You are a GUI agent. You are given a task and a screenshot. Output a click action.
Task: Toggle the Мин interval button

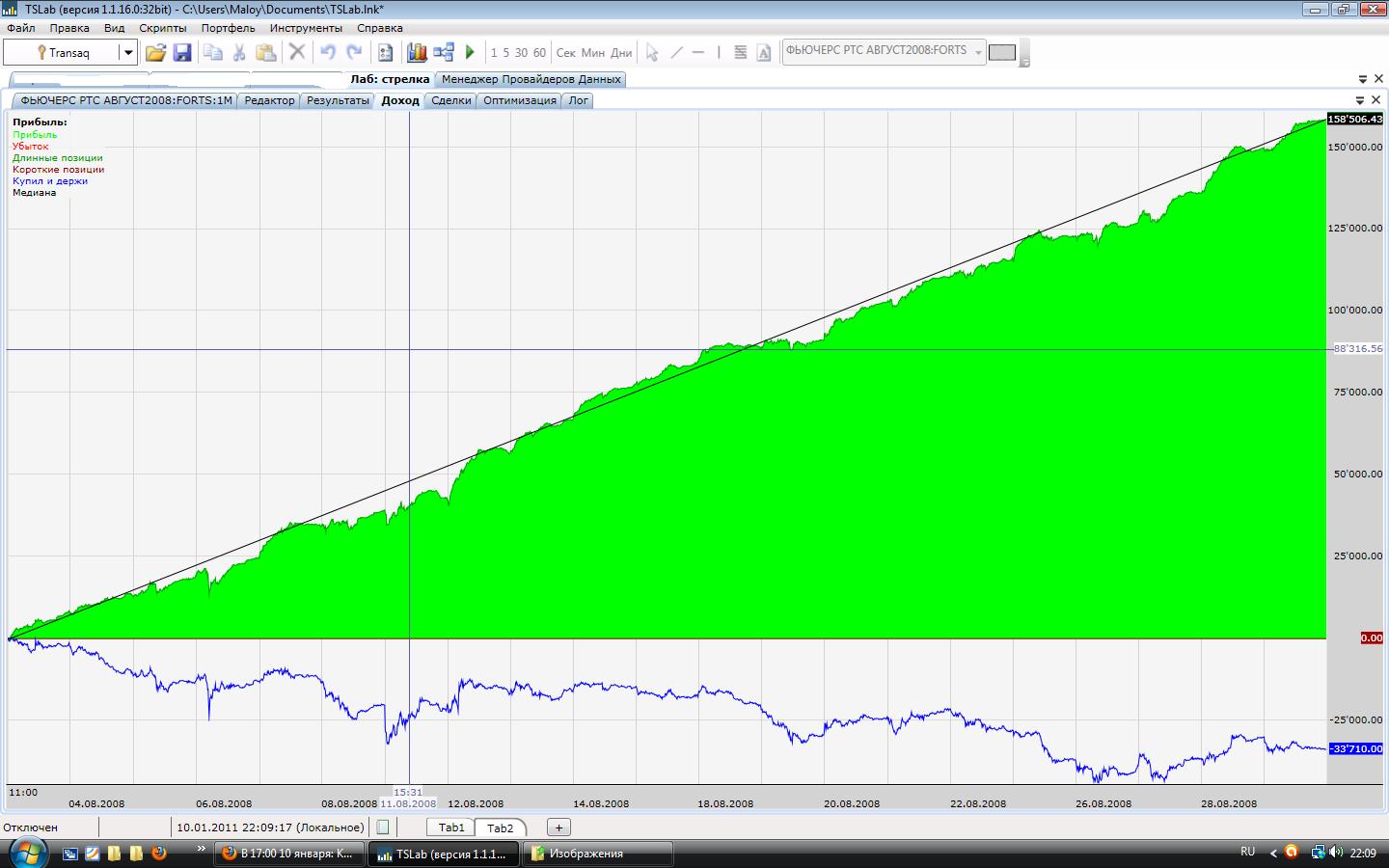592,53
